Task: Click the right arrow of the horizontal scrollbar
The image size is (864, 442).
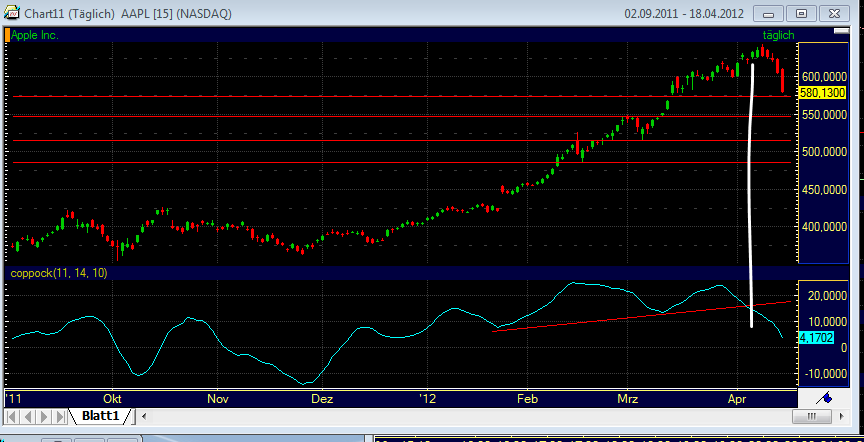Action: pos(842,416)
